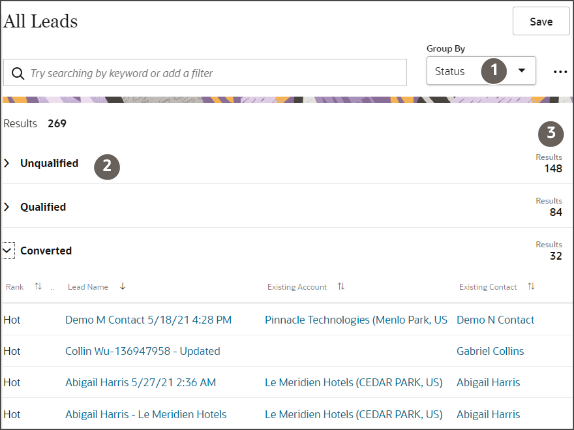Open Demo N Contact link
The width and height of the screenshot is (574, 430).
(495, 320)
